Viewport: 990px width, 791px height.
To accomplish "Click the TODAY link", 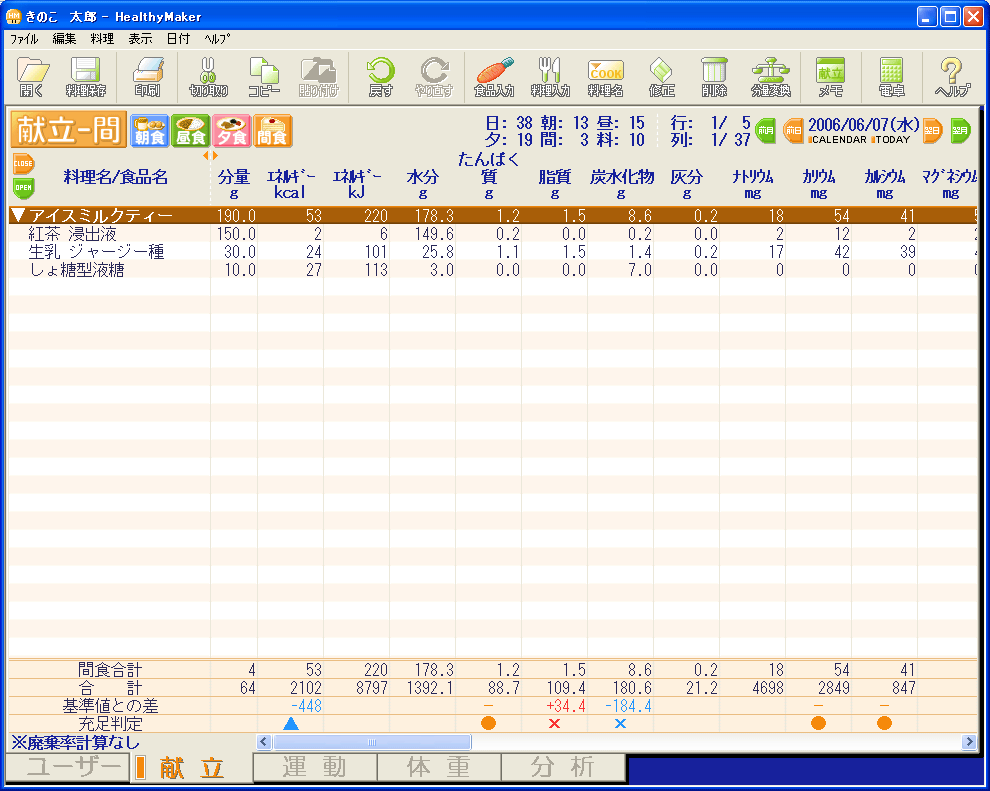I will tap(891, 140).
